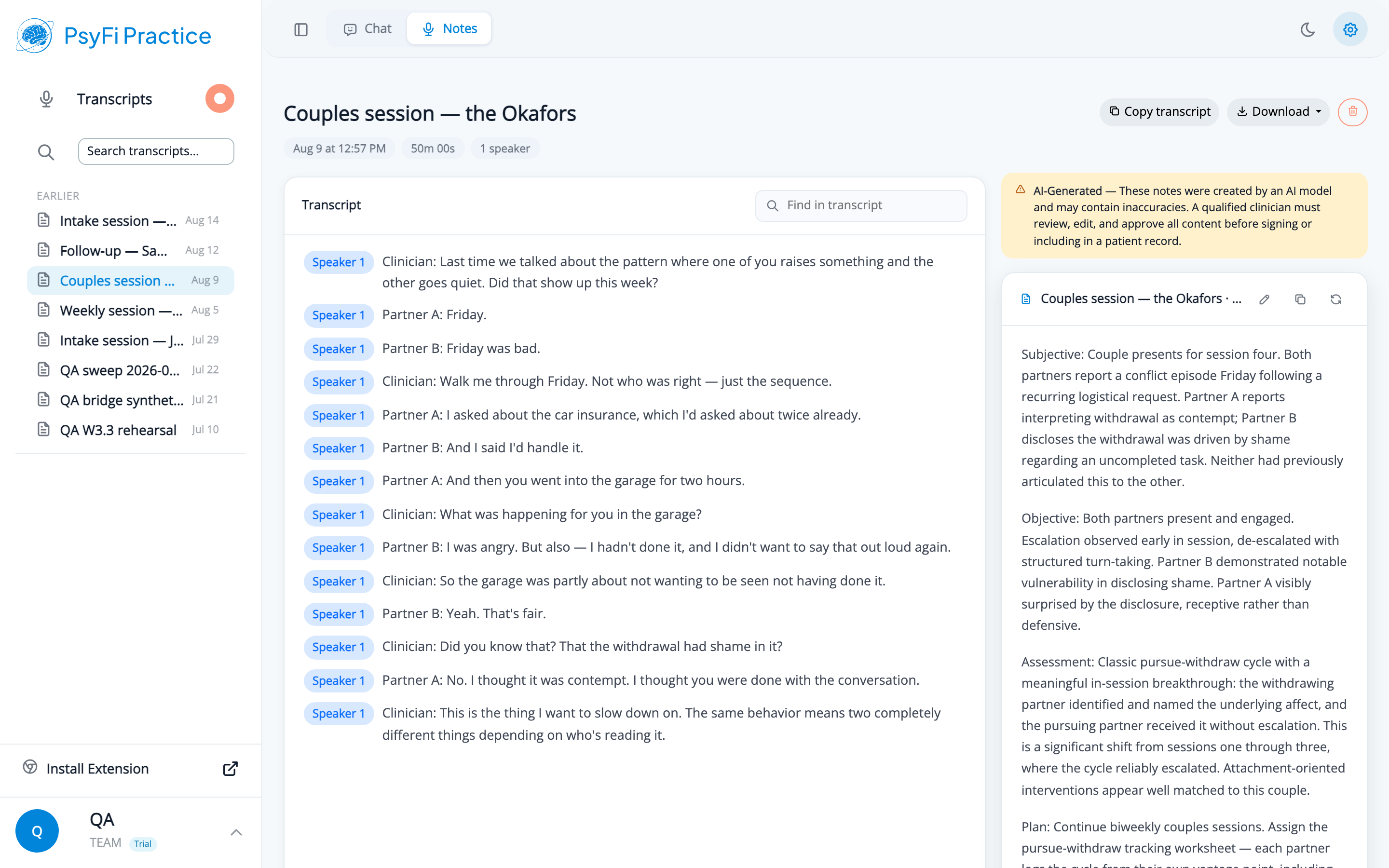
Task: Open the Intake session transcript from Jul 29
Action: point(130,340)
